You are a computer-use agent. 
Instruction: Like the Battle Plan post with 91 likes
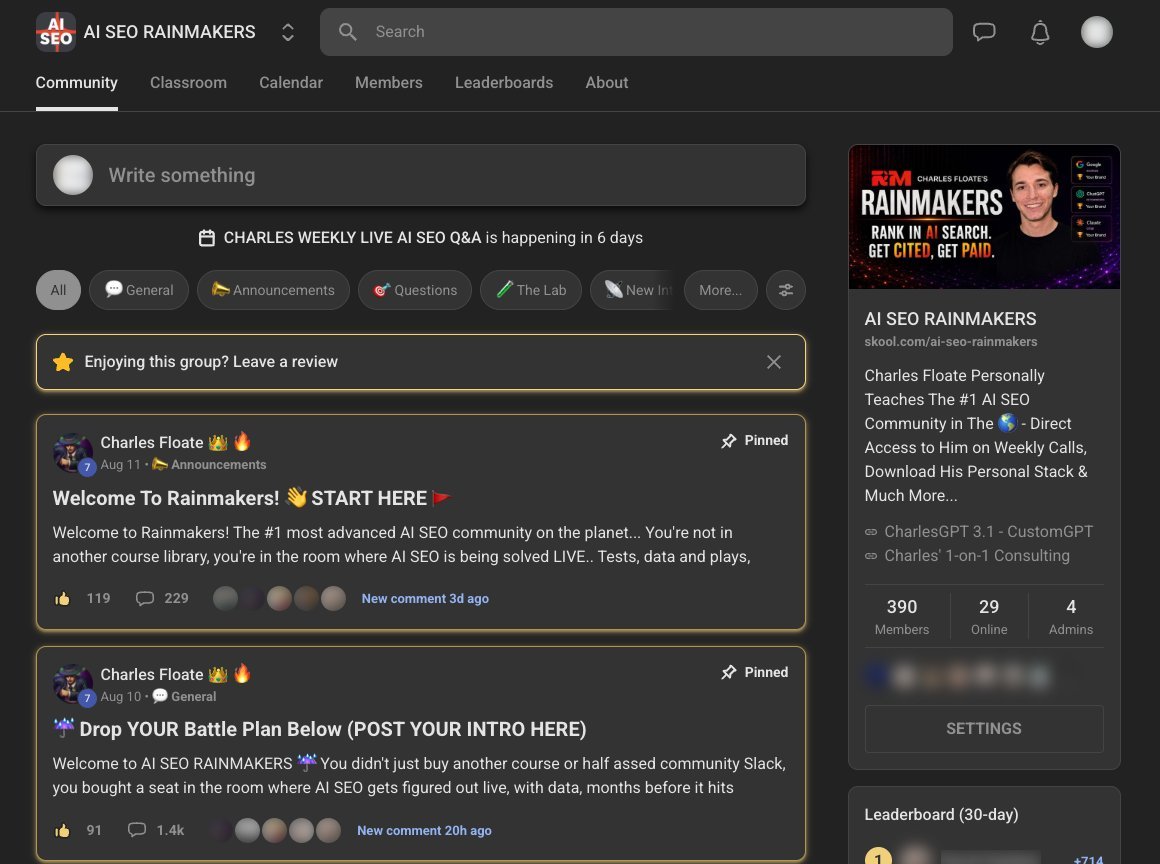click(x=63, y=831)
